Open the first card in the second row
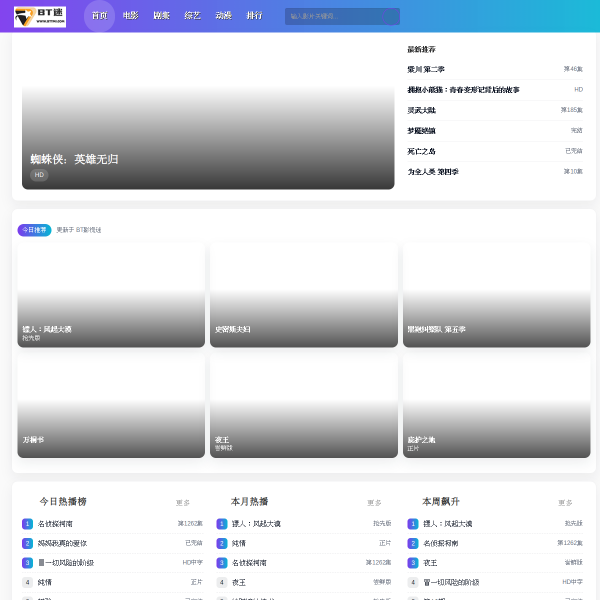 point(111,405)
